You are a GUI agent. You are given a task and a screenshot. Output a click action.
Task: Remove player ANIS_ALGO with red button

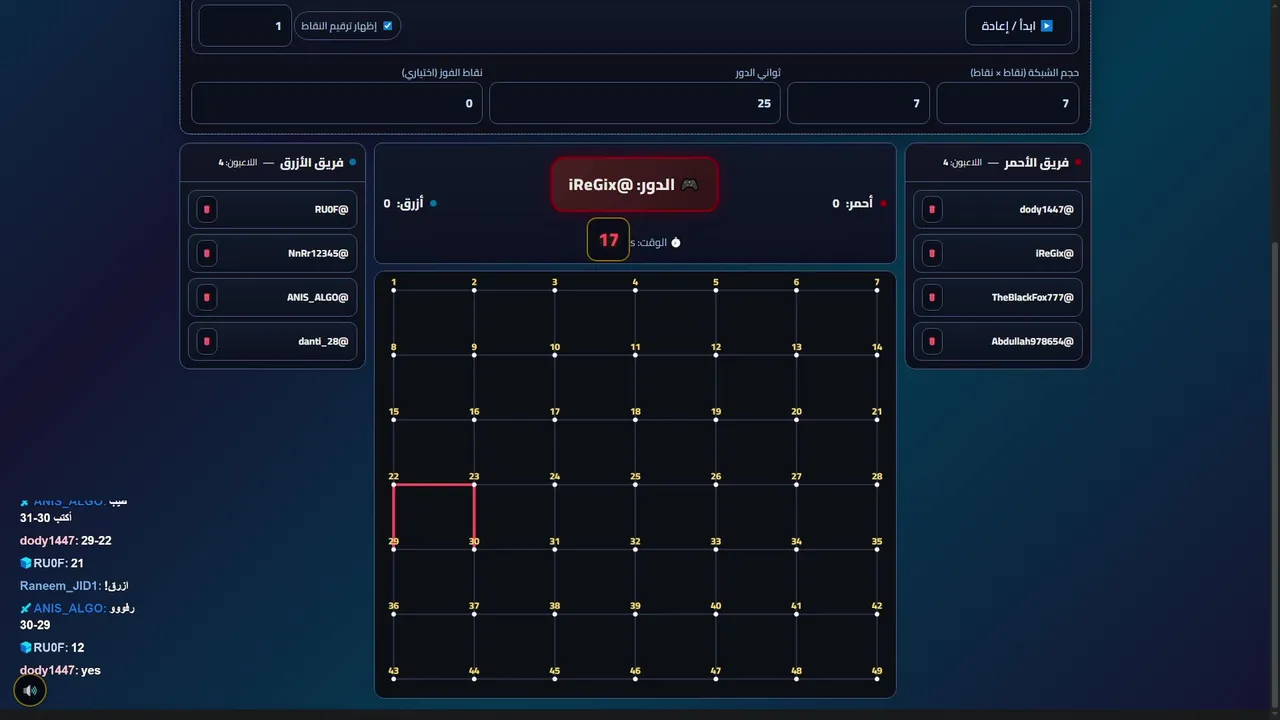coord(207,298)
